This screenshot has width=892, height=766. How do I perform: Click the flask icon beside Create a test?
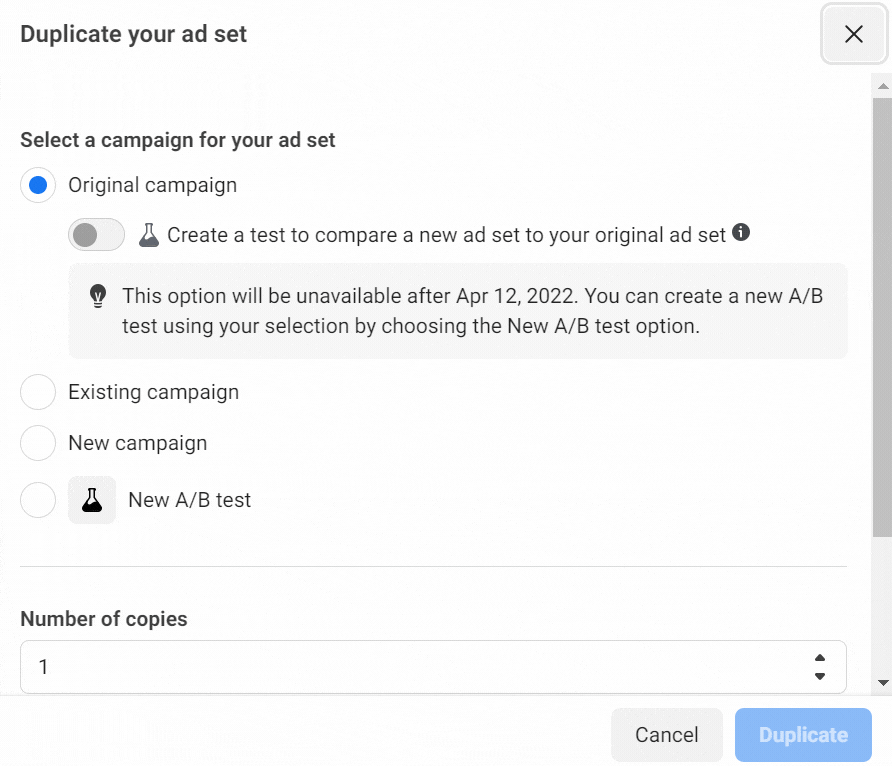coord(149,235)
